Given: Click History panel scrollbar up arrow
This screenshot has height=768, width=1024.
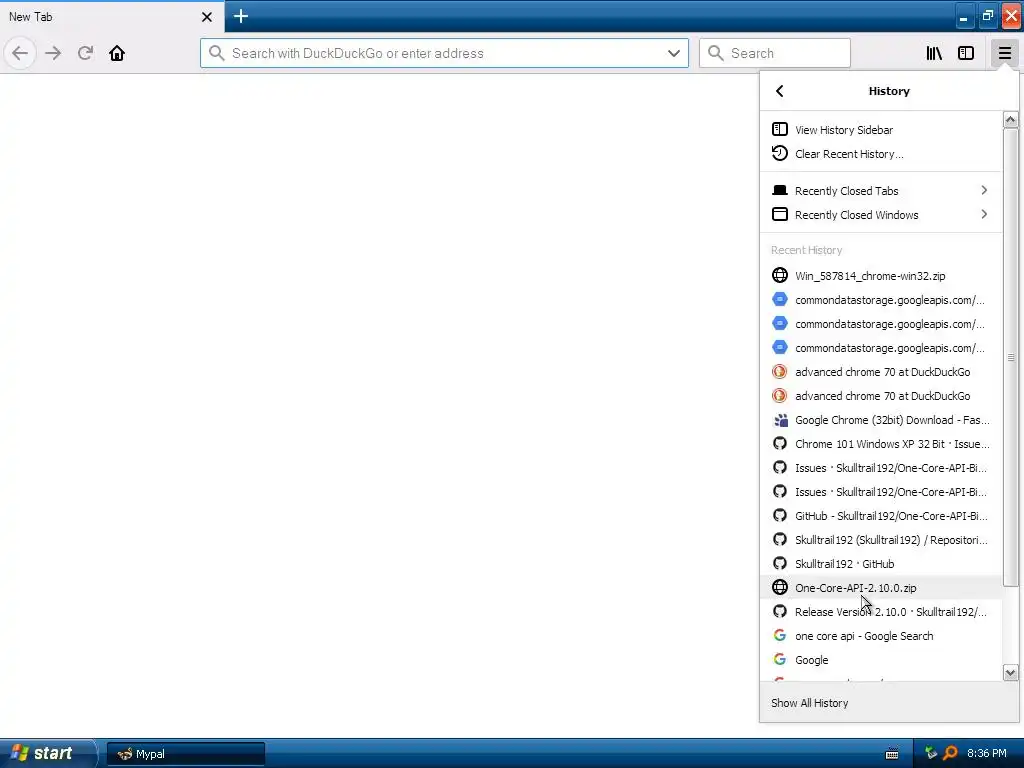Looking at the screenshot, I should click(1010, 120).
